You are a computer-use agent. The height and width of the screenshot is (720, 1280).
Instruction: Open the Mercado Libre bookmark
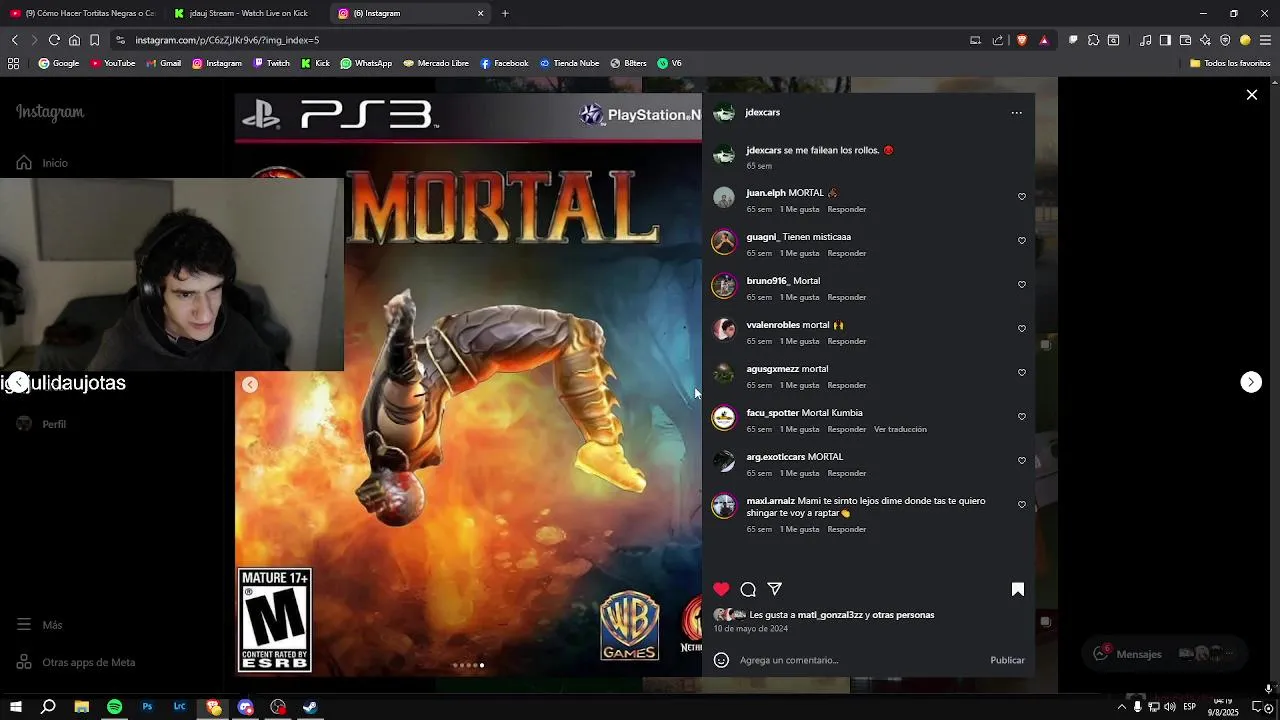coord(436,63)
